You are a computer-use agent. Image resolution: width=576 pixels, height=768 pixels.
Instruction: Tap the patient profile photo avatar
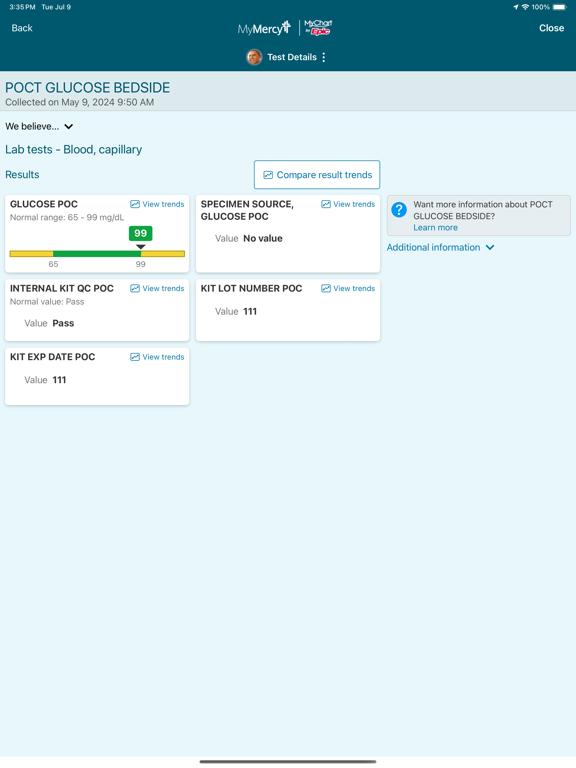(254, 57)
